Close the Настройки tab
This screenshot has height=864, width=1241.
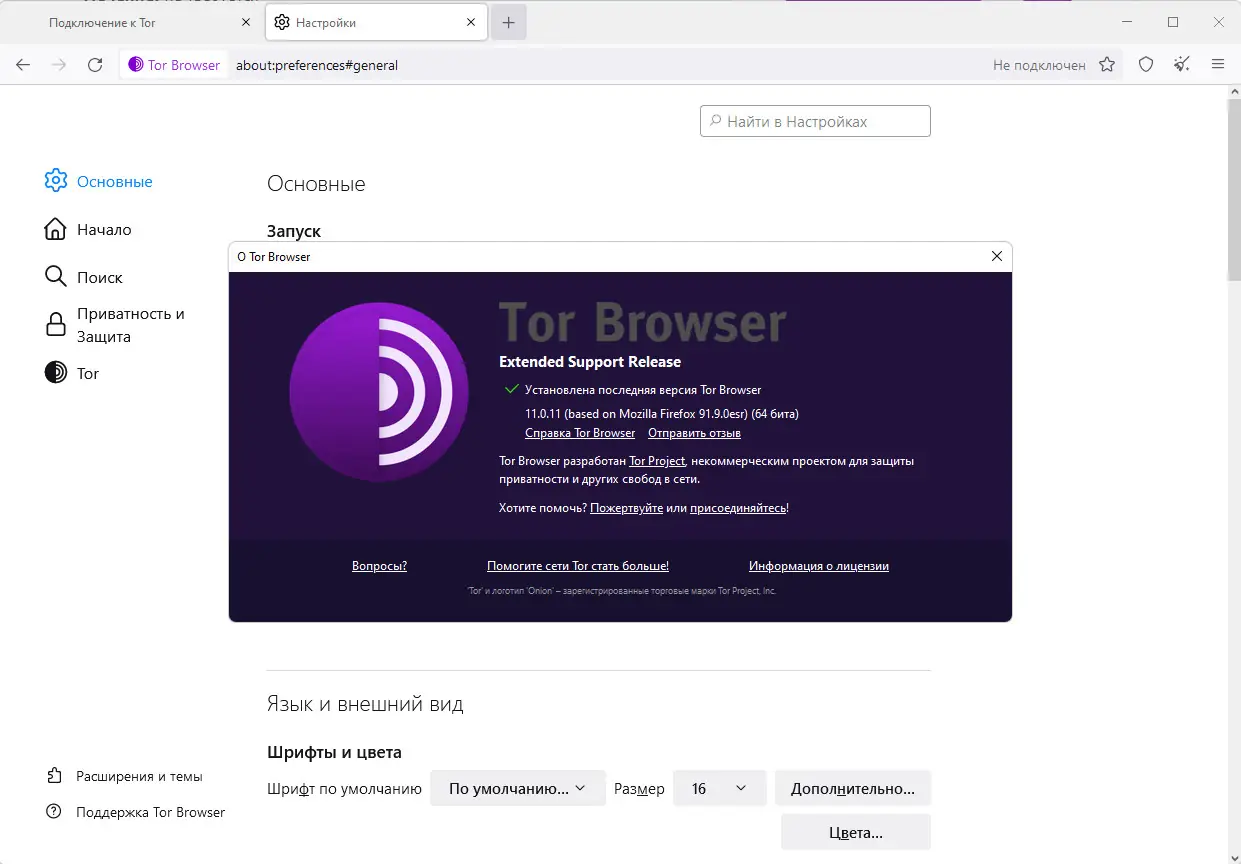(469, 22)
